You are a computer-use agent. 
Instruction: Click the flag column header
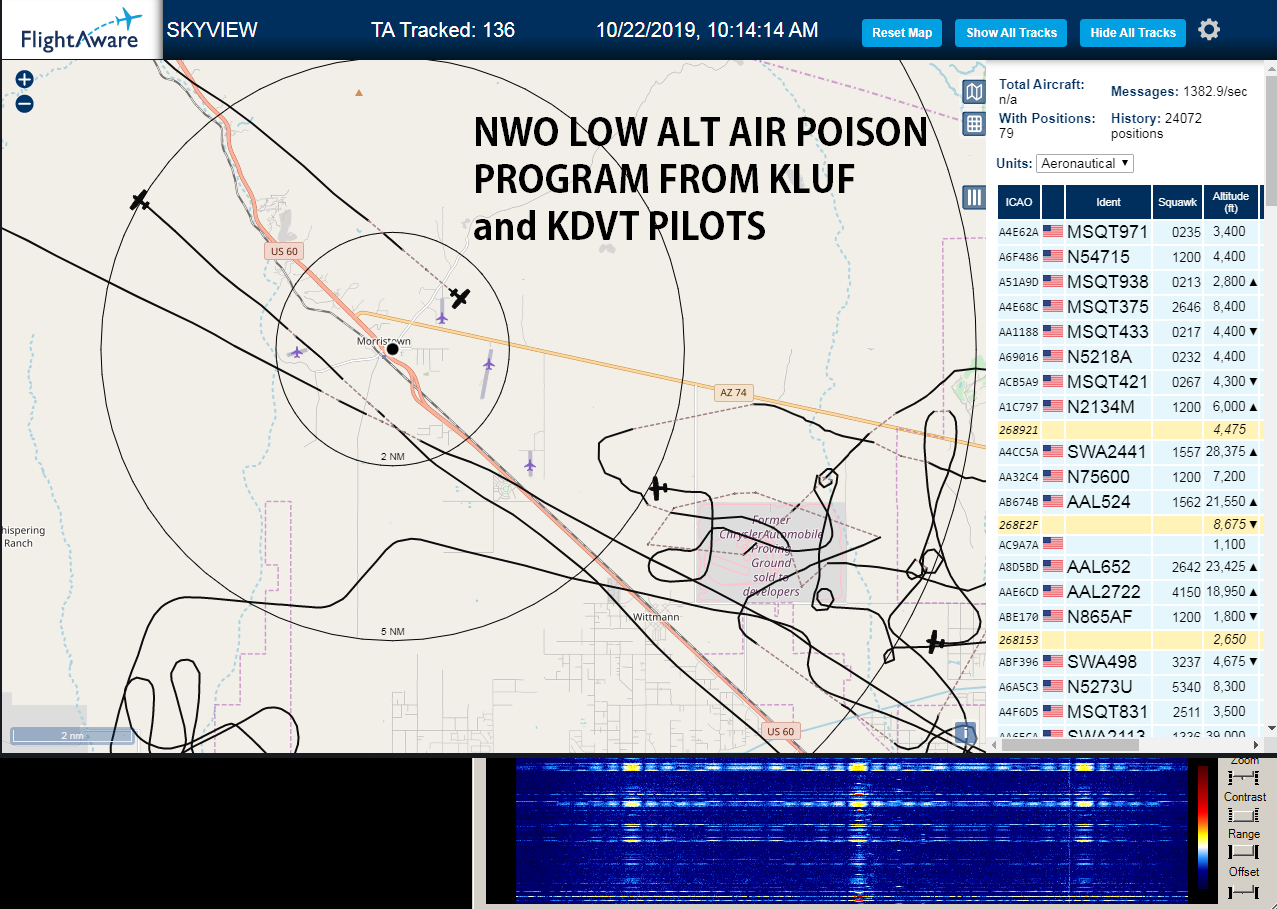[x=1053, y=202]
